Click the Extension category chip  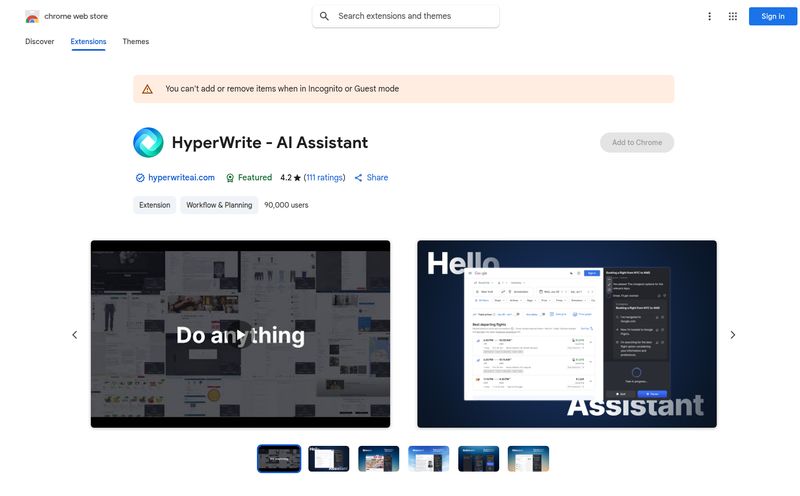(x=155, y=205)
